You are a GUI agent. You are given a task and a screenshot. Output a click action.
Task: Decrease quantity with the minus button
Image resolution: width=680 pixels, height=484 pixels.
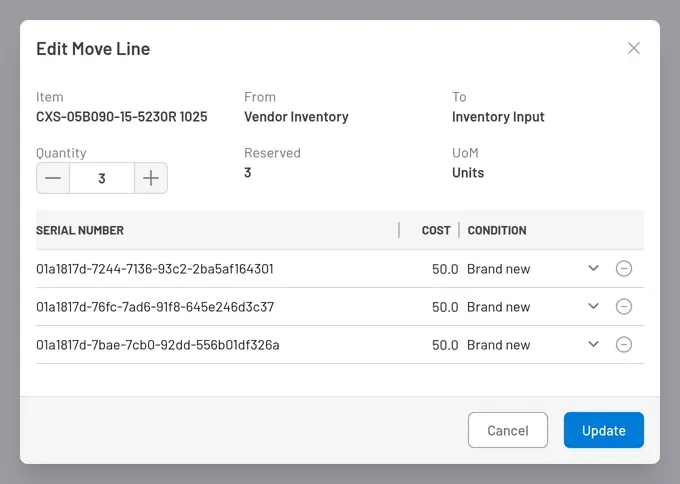tap(53, 178)
